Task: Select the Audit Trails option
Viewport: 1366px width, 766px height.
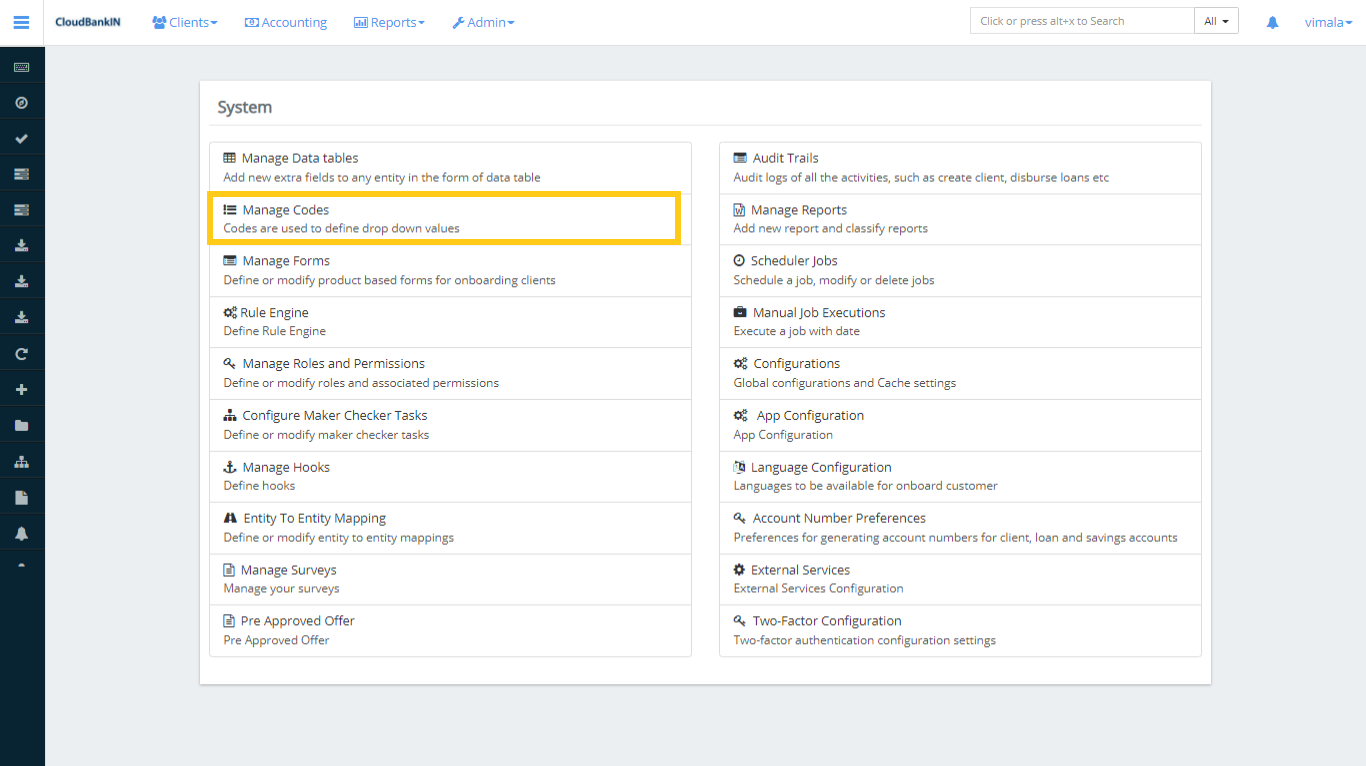Action: (x=785, y=157)
